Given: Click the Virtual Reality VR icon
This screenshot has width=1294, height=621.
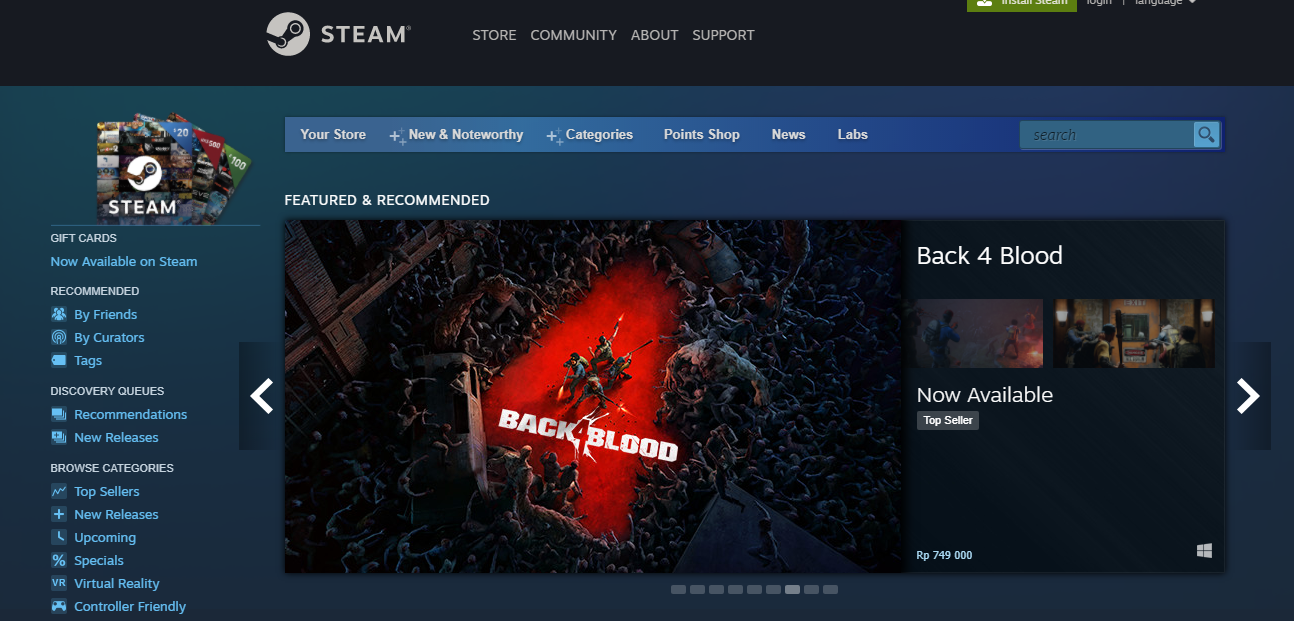Looking at the screenshot, I should [59, 583].
